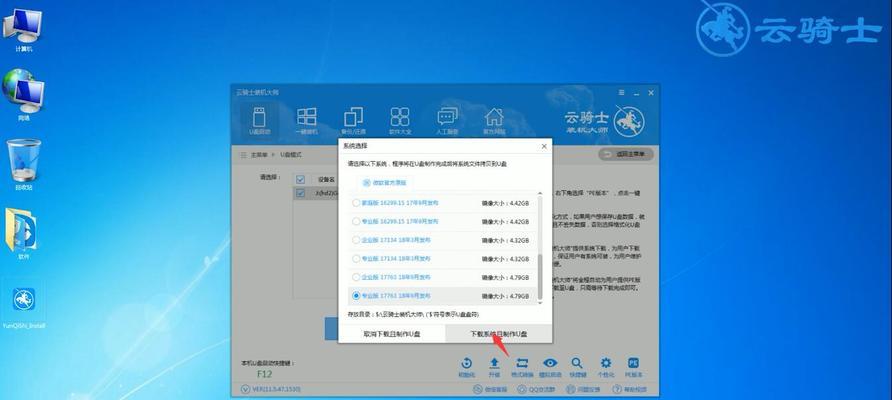Click the 个性化 gear icon
892x400 pixels.
[606, 367]
